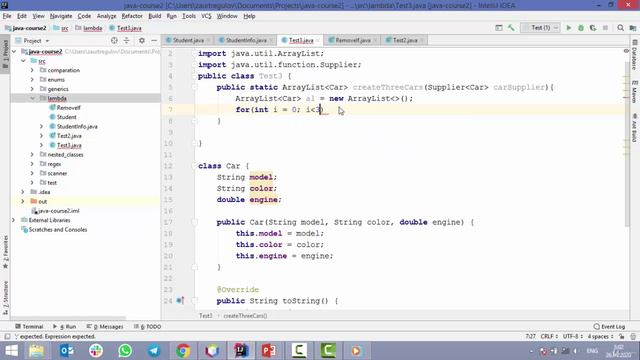Collapse all icon in Project panel header
Image resolution: width=640 pixels, height=360 pixels.
(x=127, y=40)
